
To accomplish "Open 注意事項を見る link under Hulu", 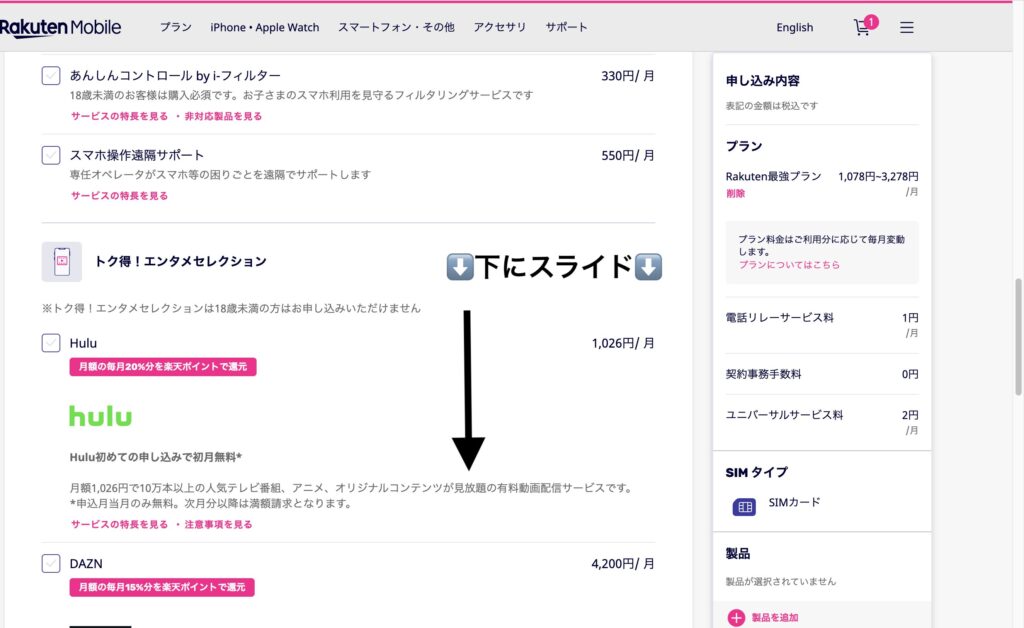I will click(x=218, y=524).
